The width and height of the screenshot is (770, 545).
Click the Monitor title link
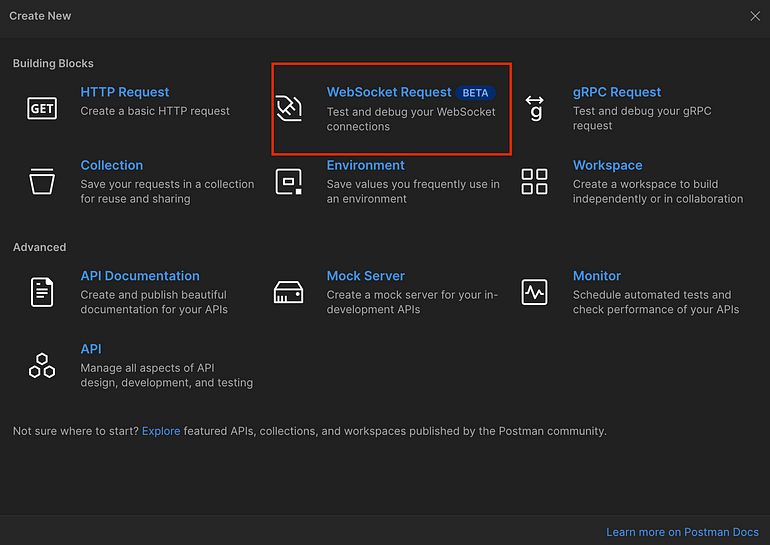click(x=597, y=276)
